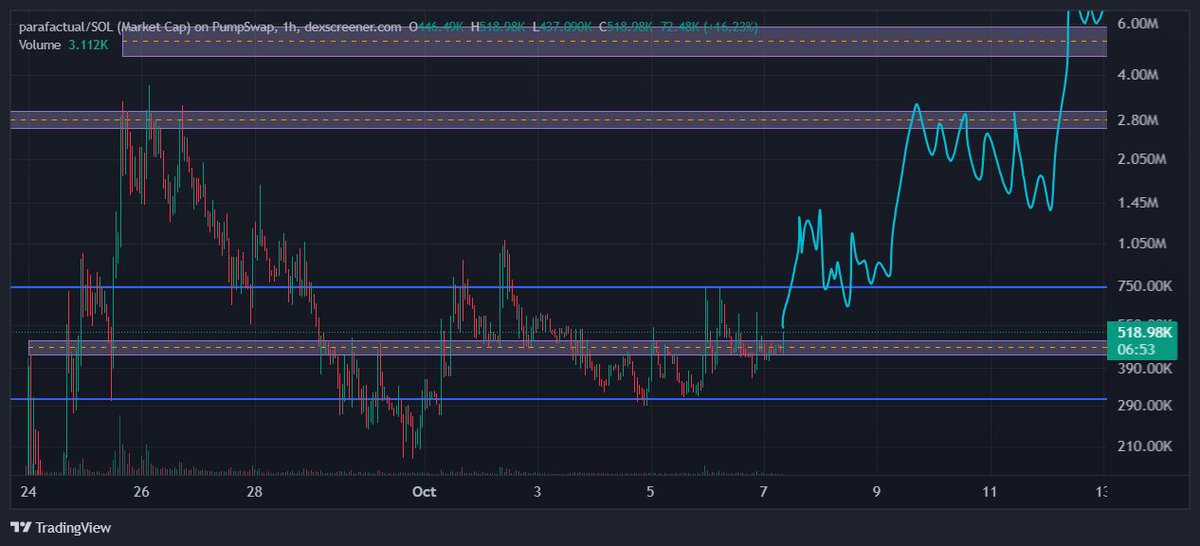Viewport: 1200px width, 546px height.
Task: Click the date label 26 on time axis
Action: [x=141, y=492]
